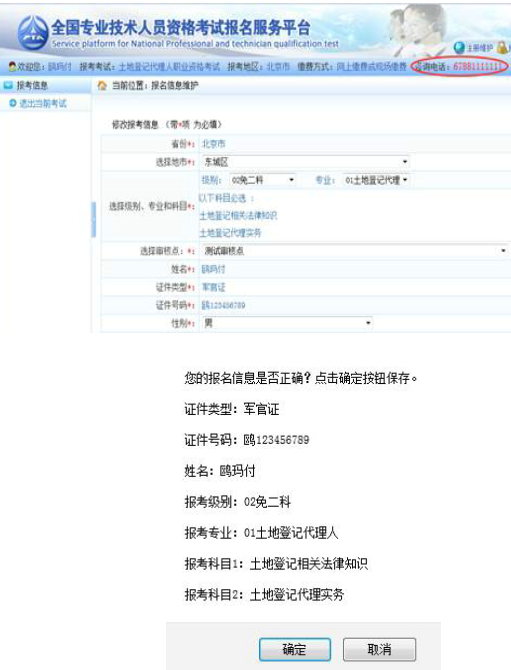The height and width of the screenshot is (670, 511).
Task: Click the 确定 button to save
Action: click(295, 649)
